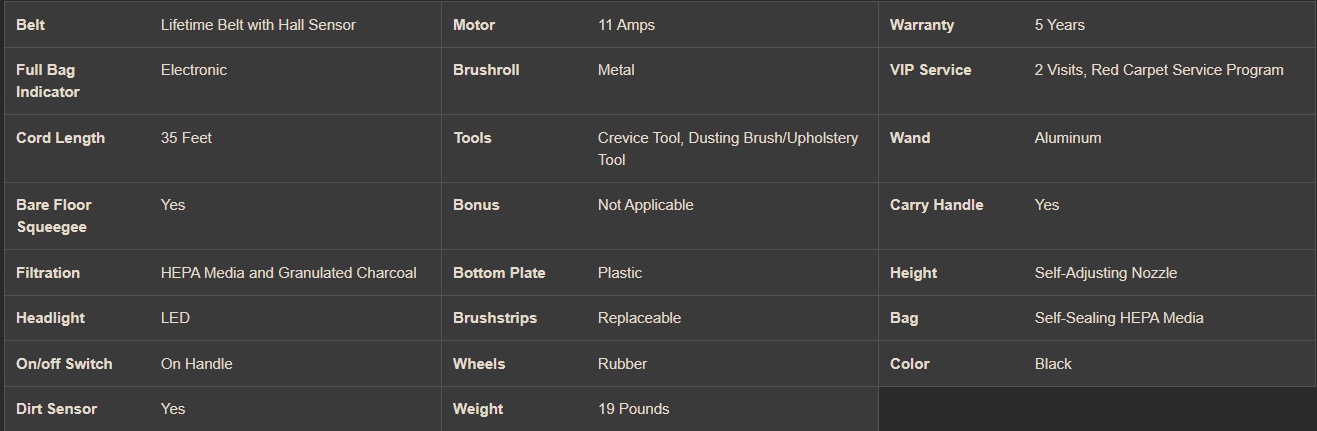Click the Belt specification label
This screenshot has height=431, width=1317.
31,25
